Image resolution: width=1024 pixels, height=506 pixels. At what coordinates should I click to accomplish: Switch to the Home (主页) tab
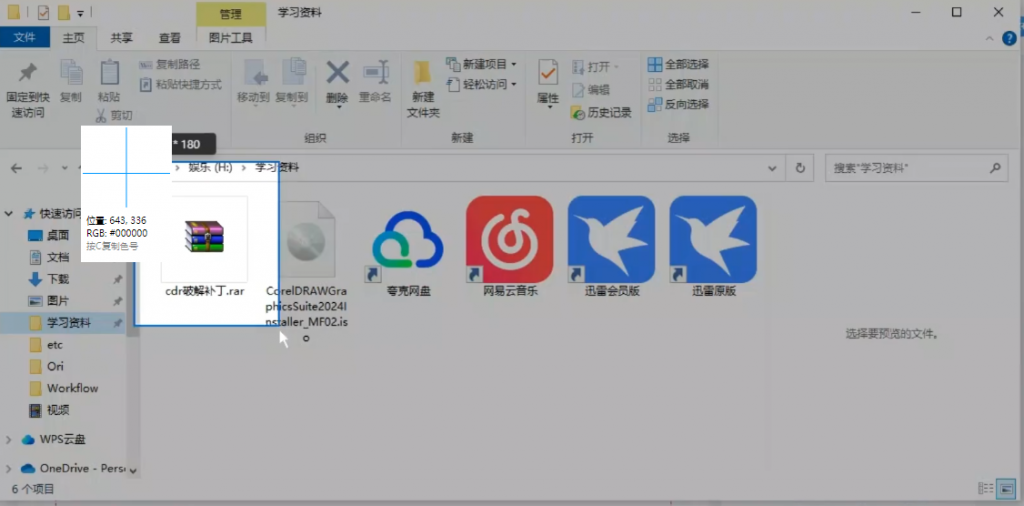coord(73,38)
